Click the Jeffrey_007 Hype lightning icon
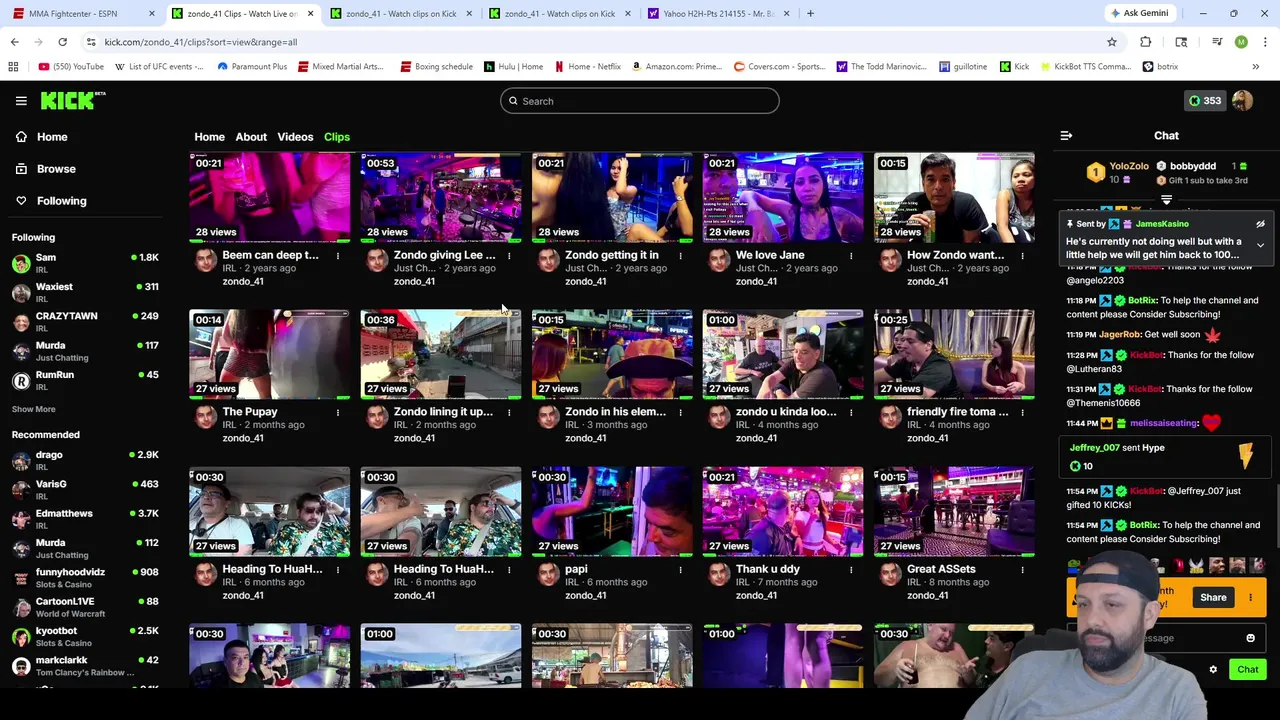 [1246, 456]
